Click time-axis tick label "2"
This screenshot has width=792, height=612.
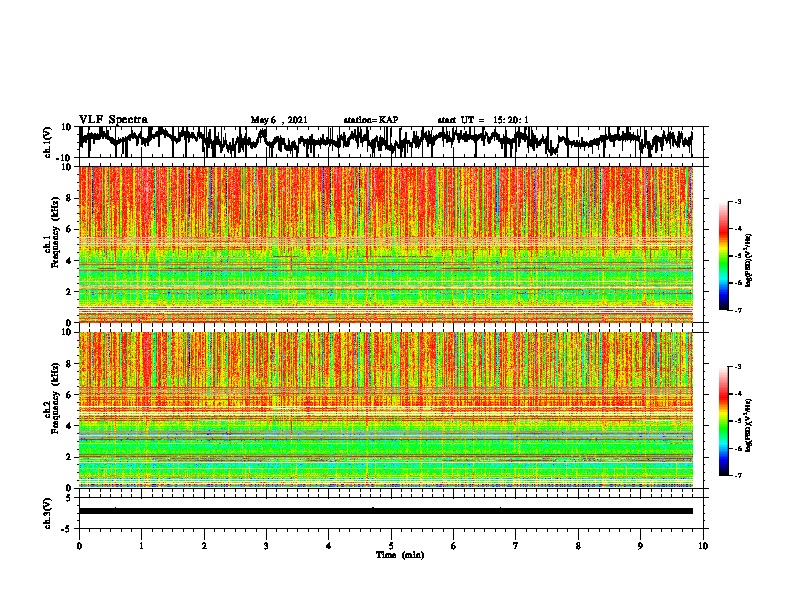pyautogui.click(x=204, y=546)
